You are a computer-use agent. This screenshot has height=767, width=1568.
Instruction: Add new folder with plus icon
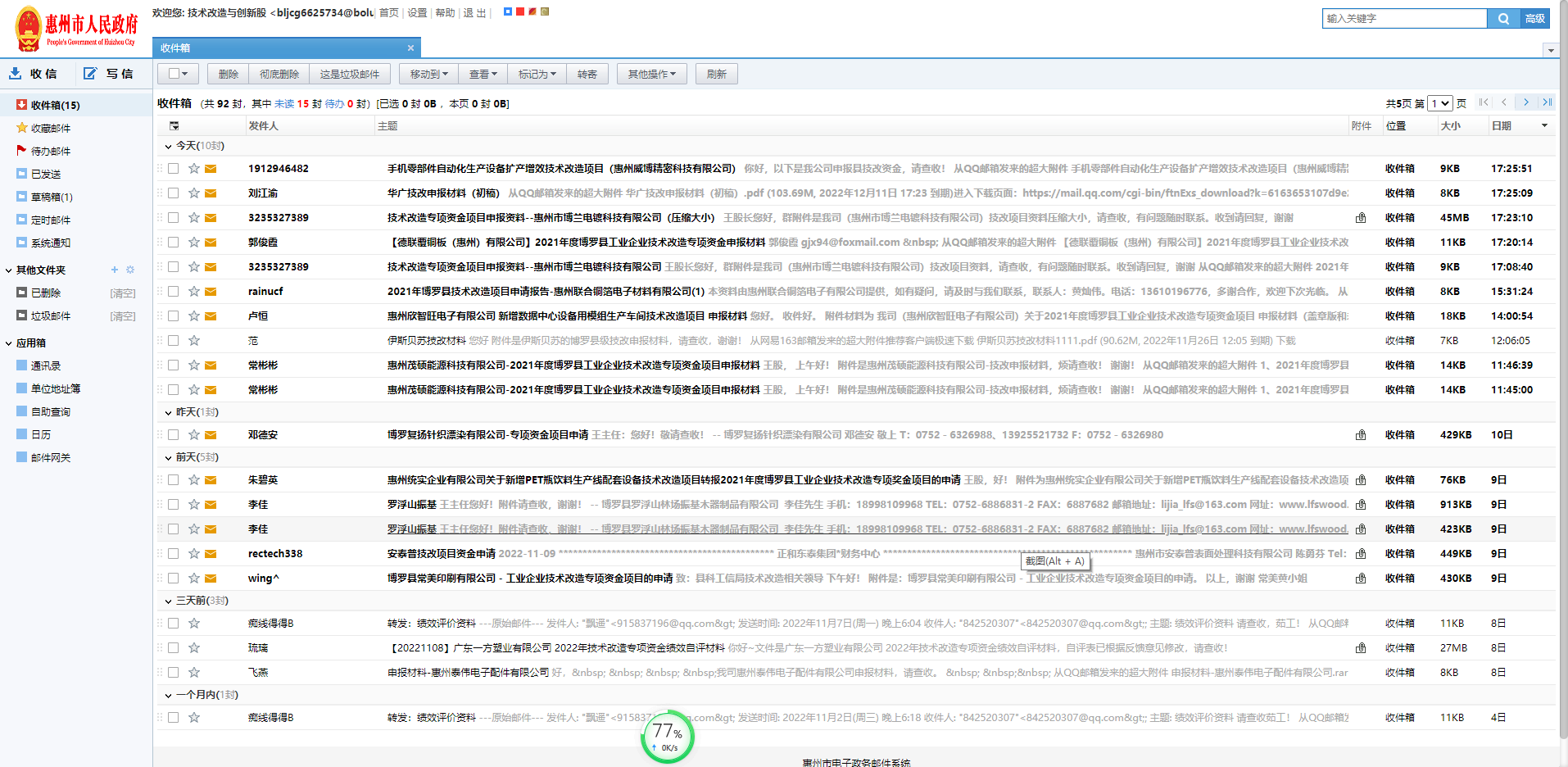click(115, 270)
